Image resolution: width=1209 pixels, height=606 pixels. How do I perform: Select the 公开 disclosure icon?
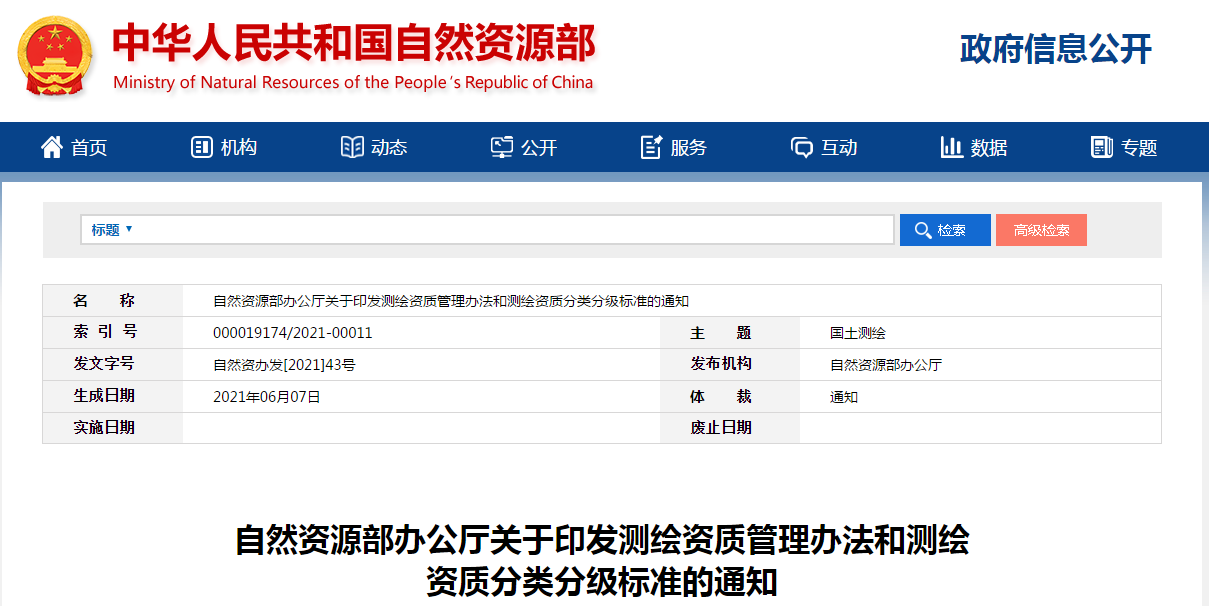501,146
